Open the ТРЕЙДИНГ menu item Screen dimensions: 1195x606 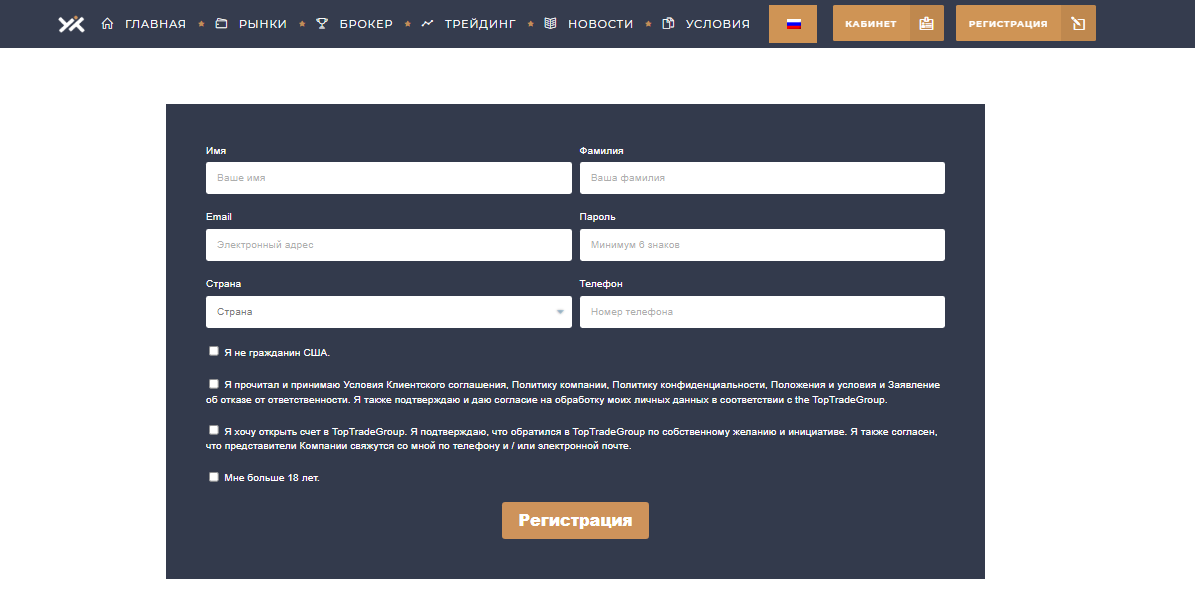(x=480, y=24)
